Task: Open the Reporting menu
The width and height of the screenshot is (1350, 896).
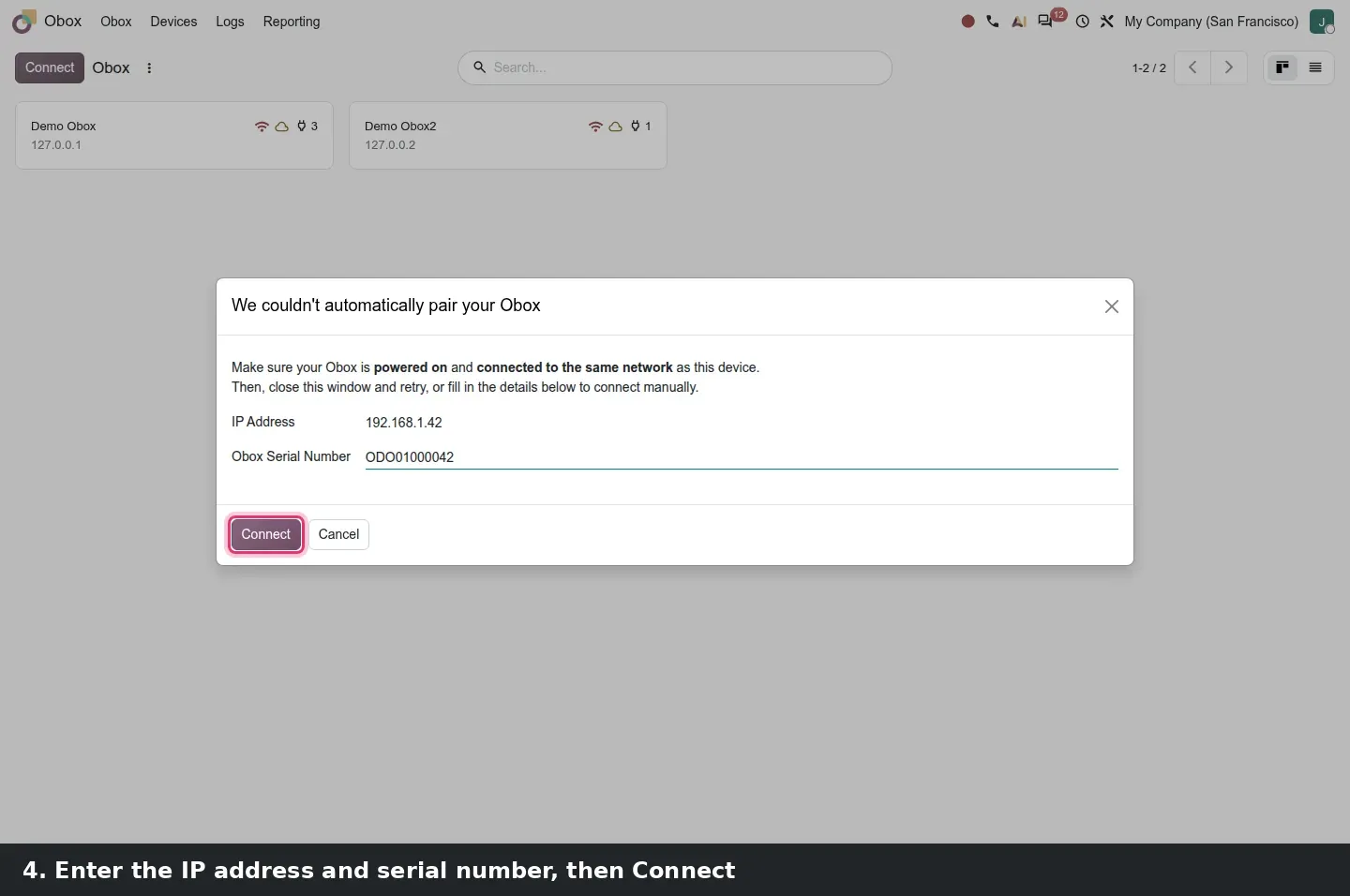Action: click(292, 22)
